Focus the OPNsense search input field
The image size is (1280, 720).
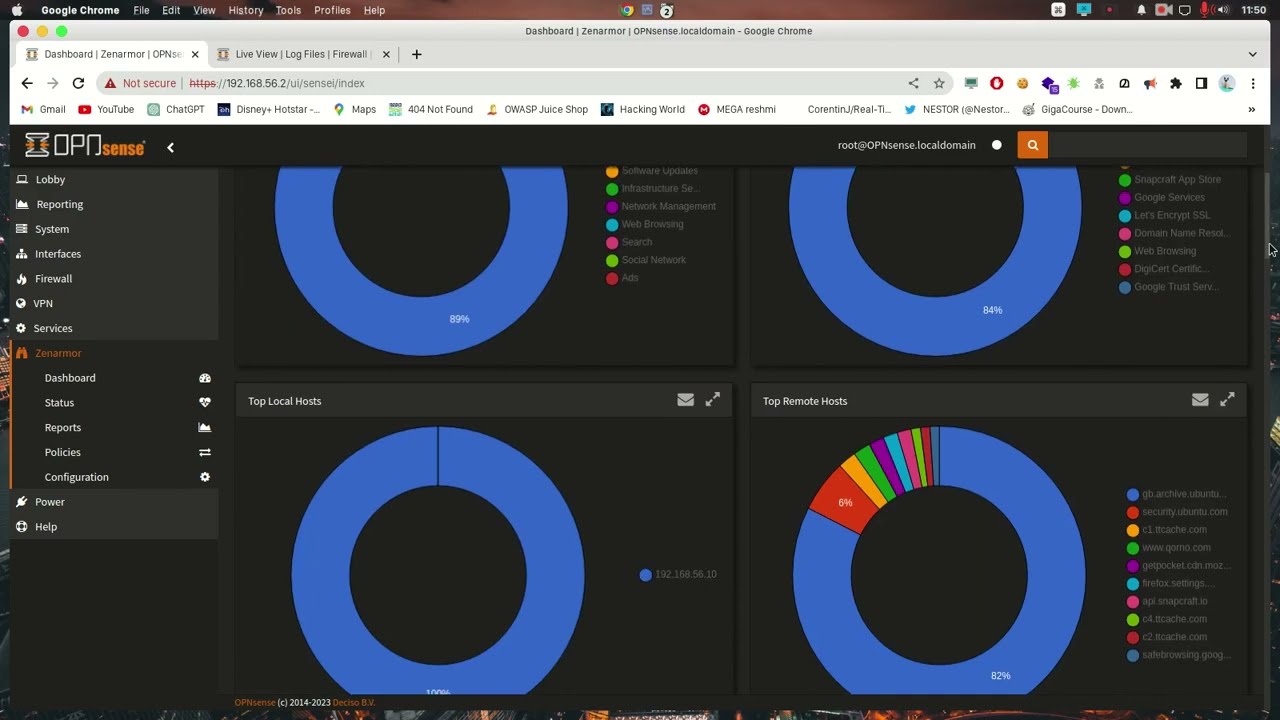click(x=1148, y=145)
